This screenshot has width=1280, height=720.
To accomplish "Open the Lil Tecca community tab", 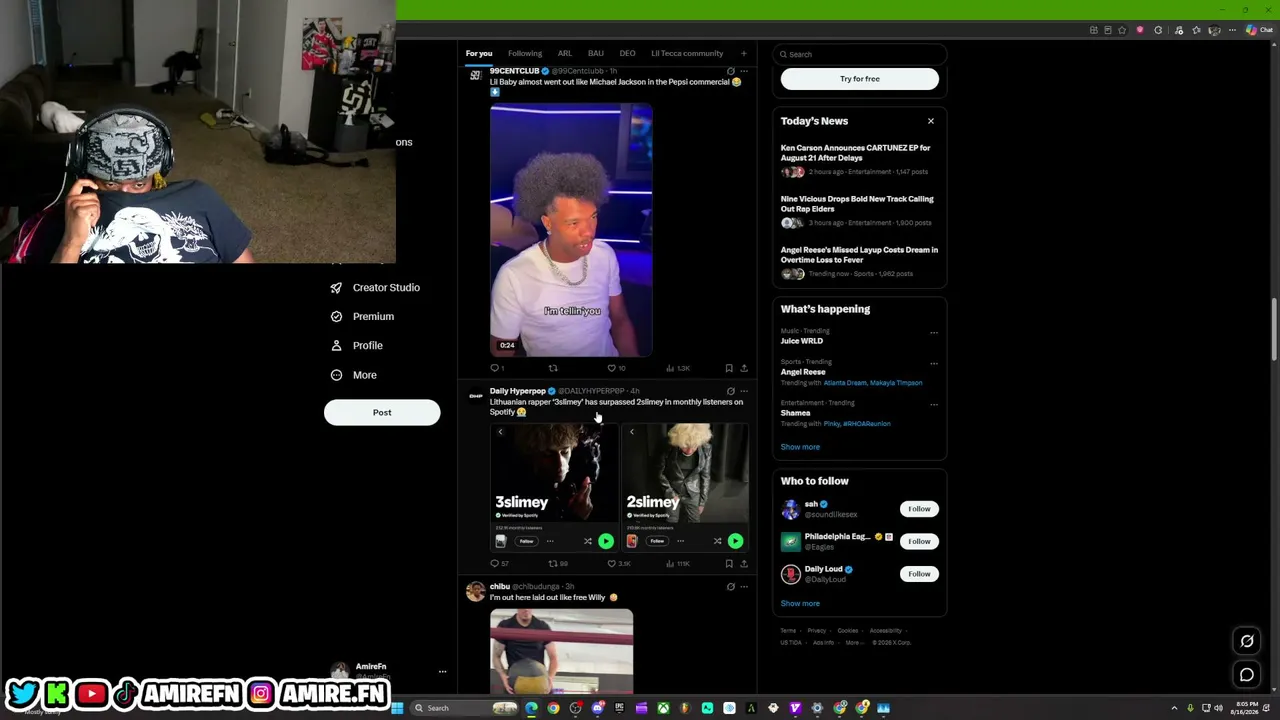I will [x=687, y=53].
